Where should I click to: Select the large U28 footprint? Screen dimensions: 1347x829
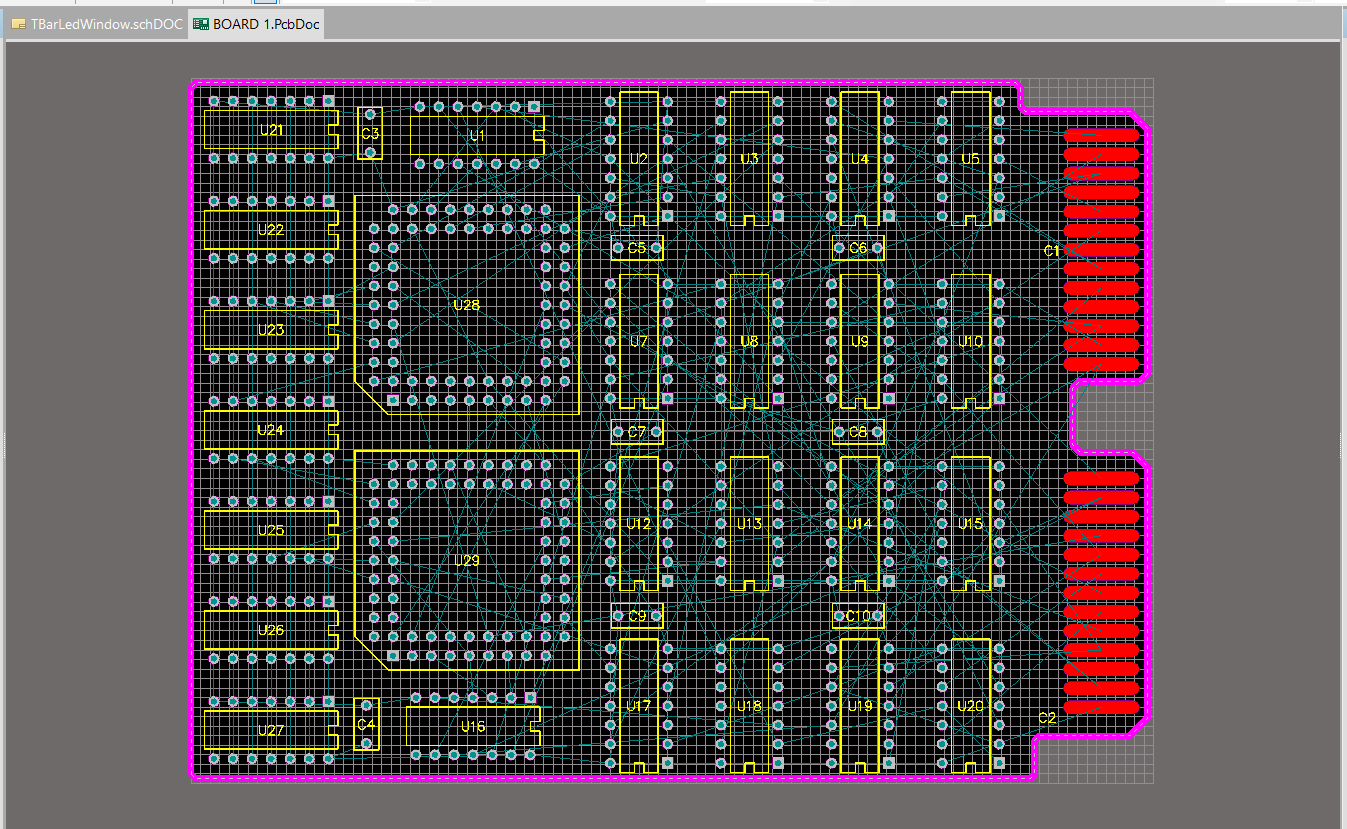click(x=466, y=305)
